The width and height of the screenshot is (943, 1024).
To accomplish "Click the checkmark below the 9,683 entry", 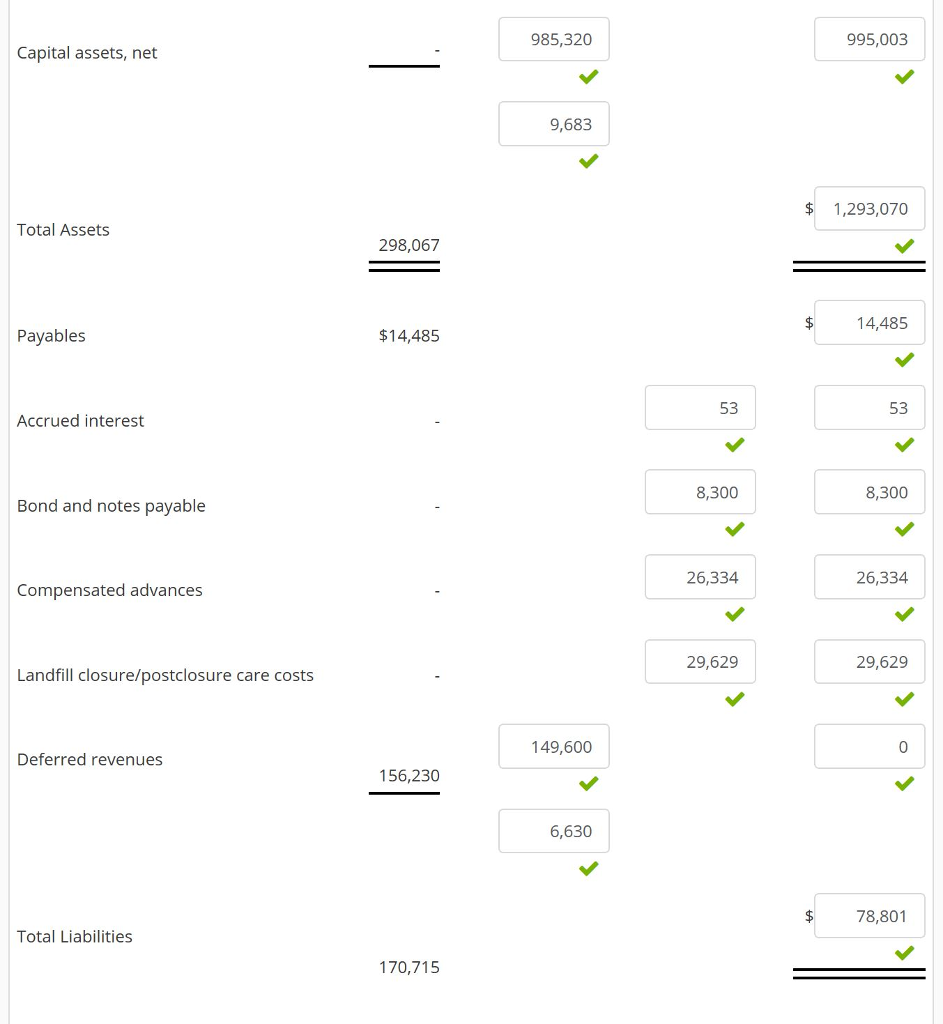I will coord(588,161).
